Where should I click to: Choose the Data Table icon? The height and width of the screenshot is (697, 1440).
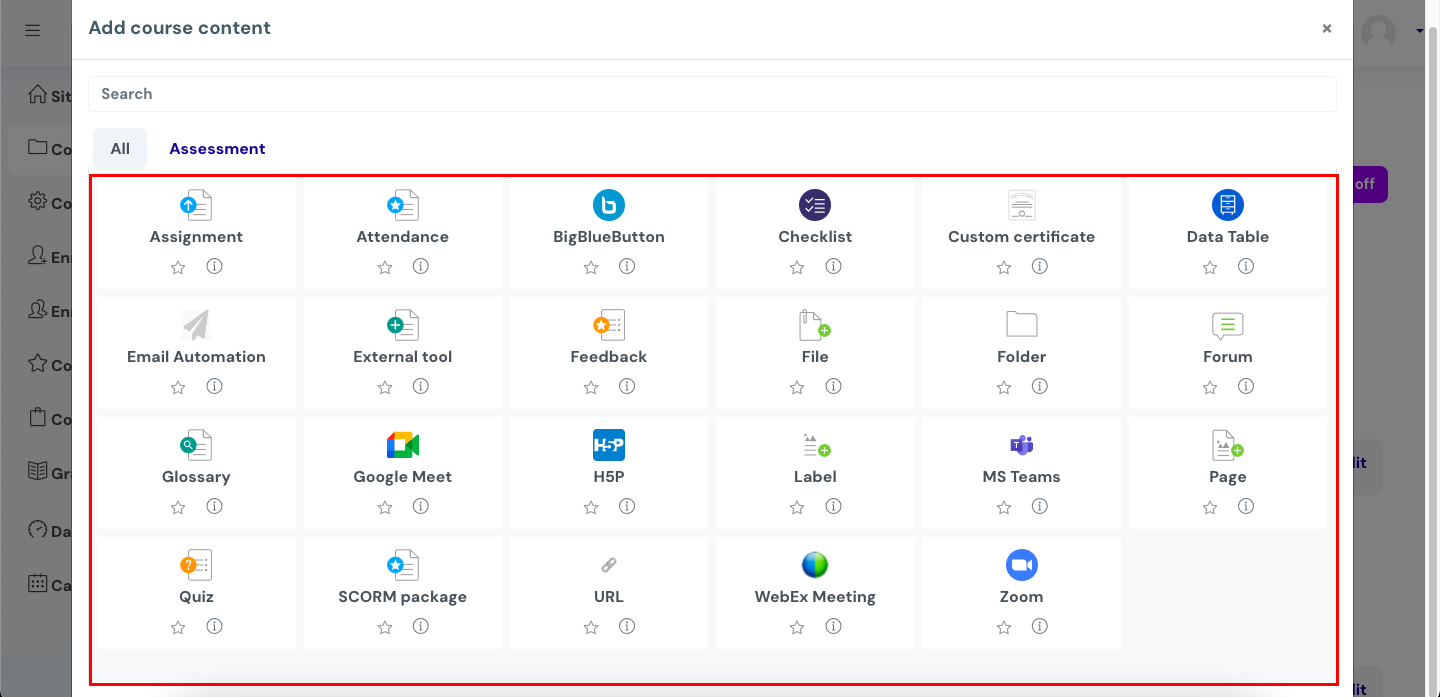point(1228,205)
